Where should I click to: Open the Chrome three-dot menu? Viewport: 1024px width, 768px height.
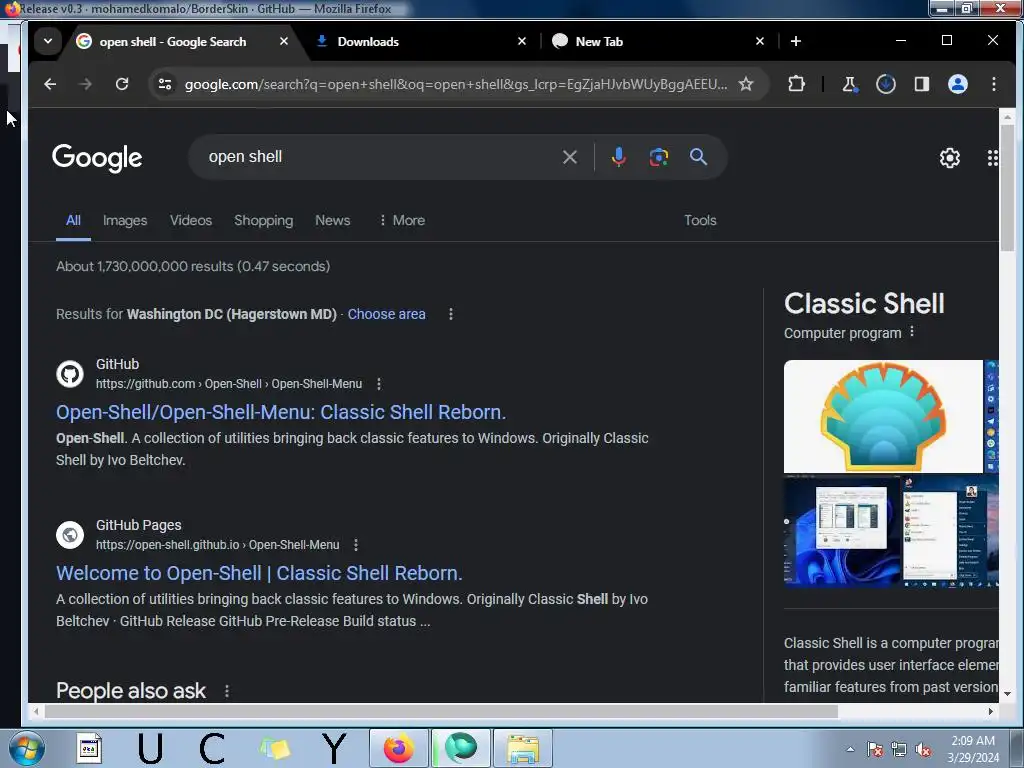click(x=993, y=84)
